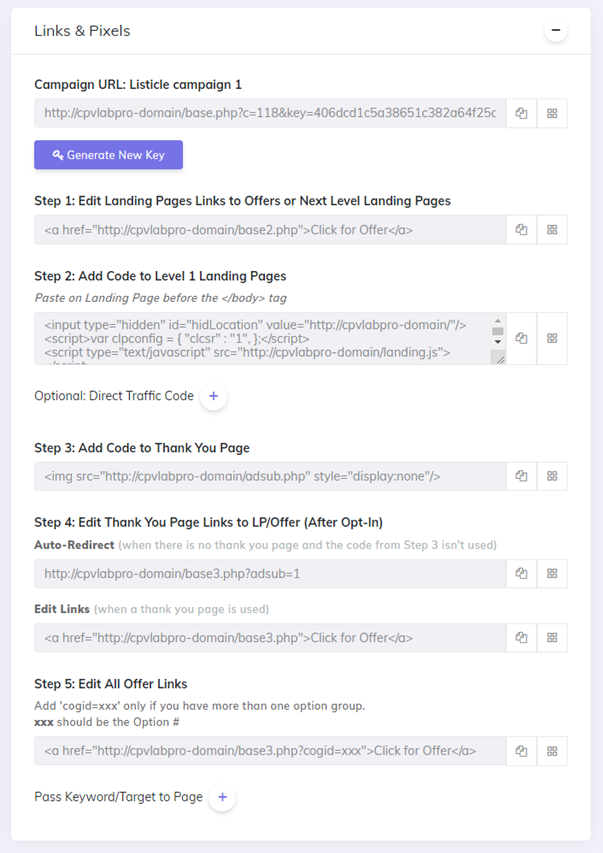The width and height of the screenshot is (603, 853).
Task: Click the 'Edit Links' label text
Action: (x=61, y=609)
